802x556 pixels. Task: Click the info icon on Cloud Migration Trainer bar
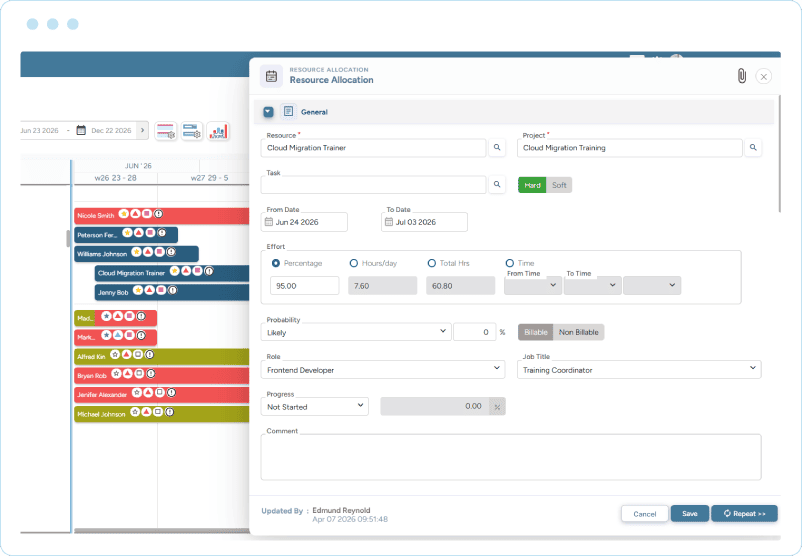pyautogui.click(x=209, y=271)
